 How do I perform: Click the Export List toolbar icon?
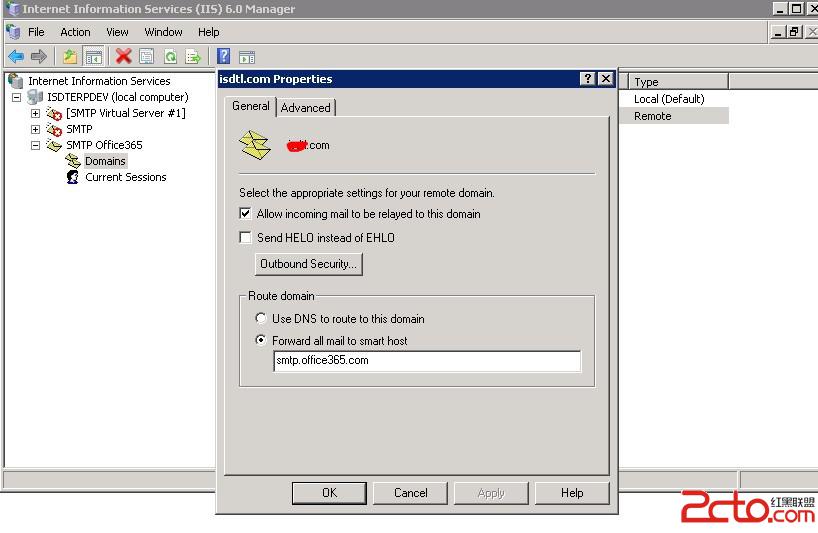[x=193, y=56]
